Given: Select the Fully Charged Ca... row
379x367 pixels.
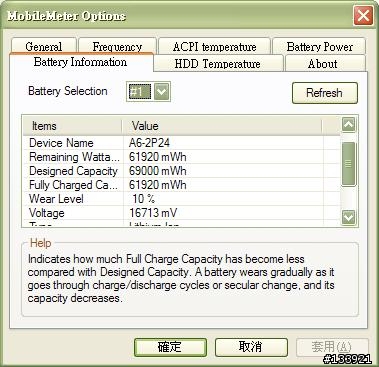Looking at the screenshot, I should click(182, 185).
